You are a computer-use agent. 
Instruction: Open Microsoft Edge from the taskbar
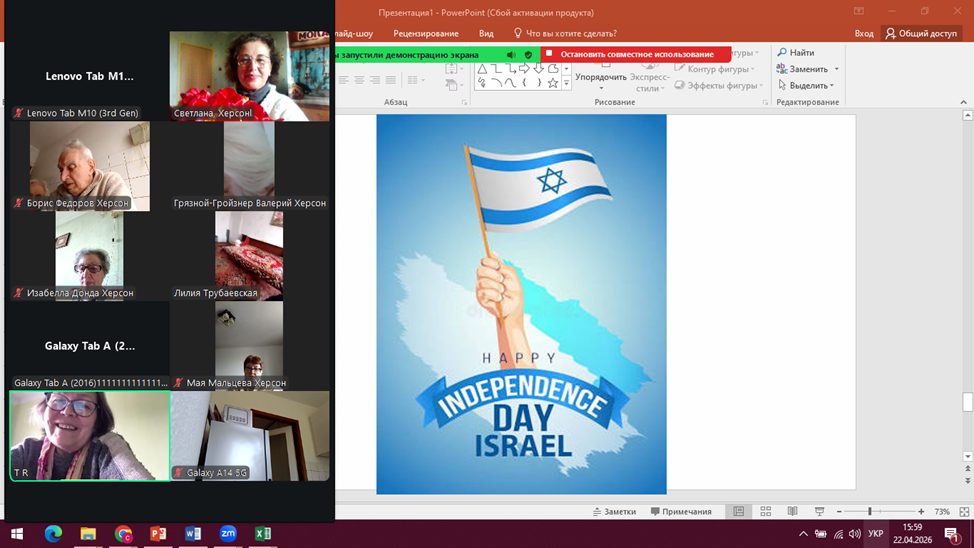point(53,534)
